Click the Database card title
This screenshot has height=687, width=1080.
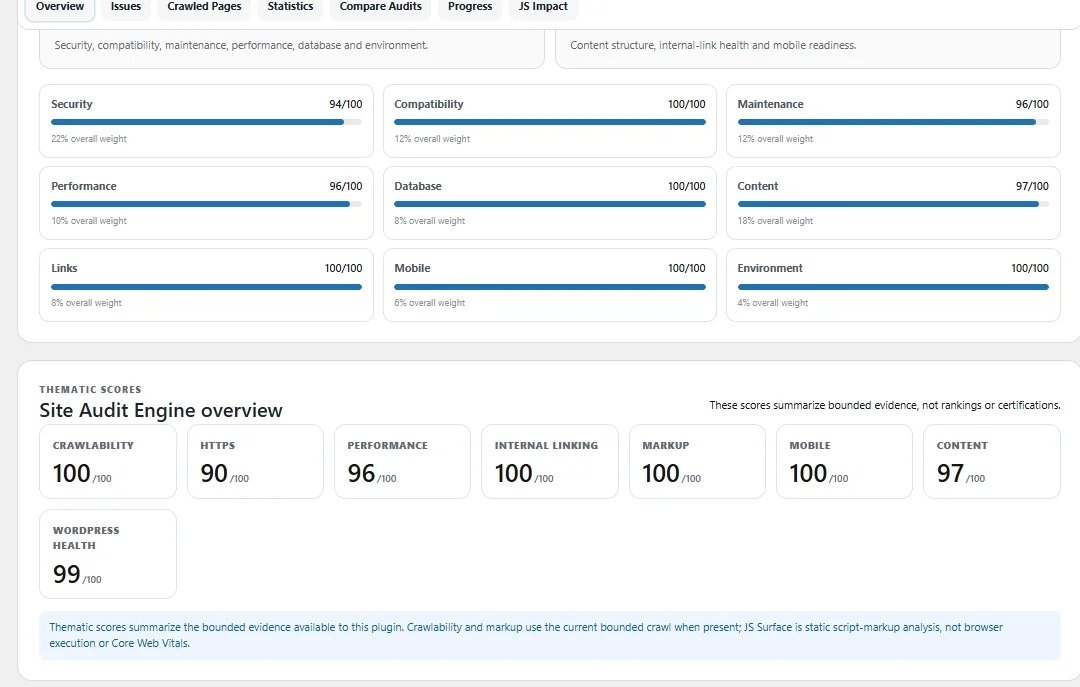click(418, 186)
